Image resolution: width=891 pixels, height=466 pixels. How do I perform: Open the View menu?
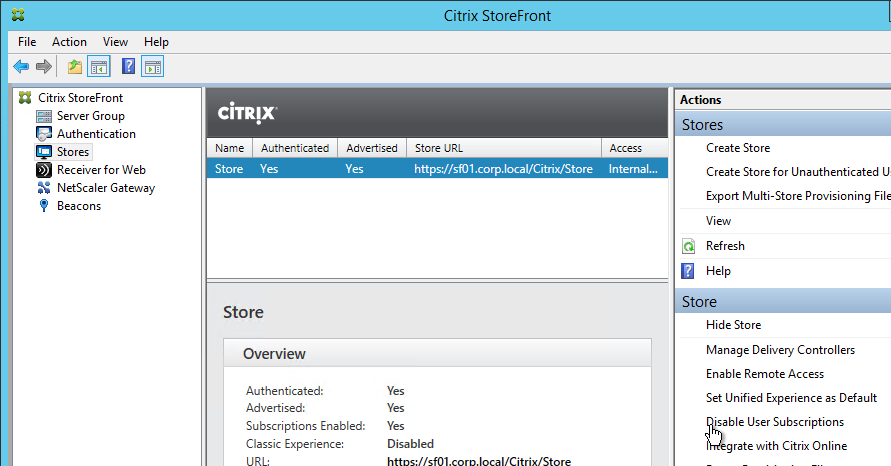tap(115, 42)
